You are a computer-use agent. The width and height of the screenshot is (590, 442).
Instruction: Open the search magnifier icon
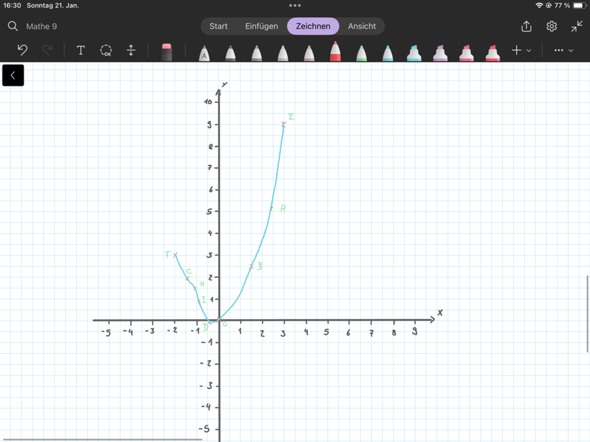click(x=13, y=26)
